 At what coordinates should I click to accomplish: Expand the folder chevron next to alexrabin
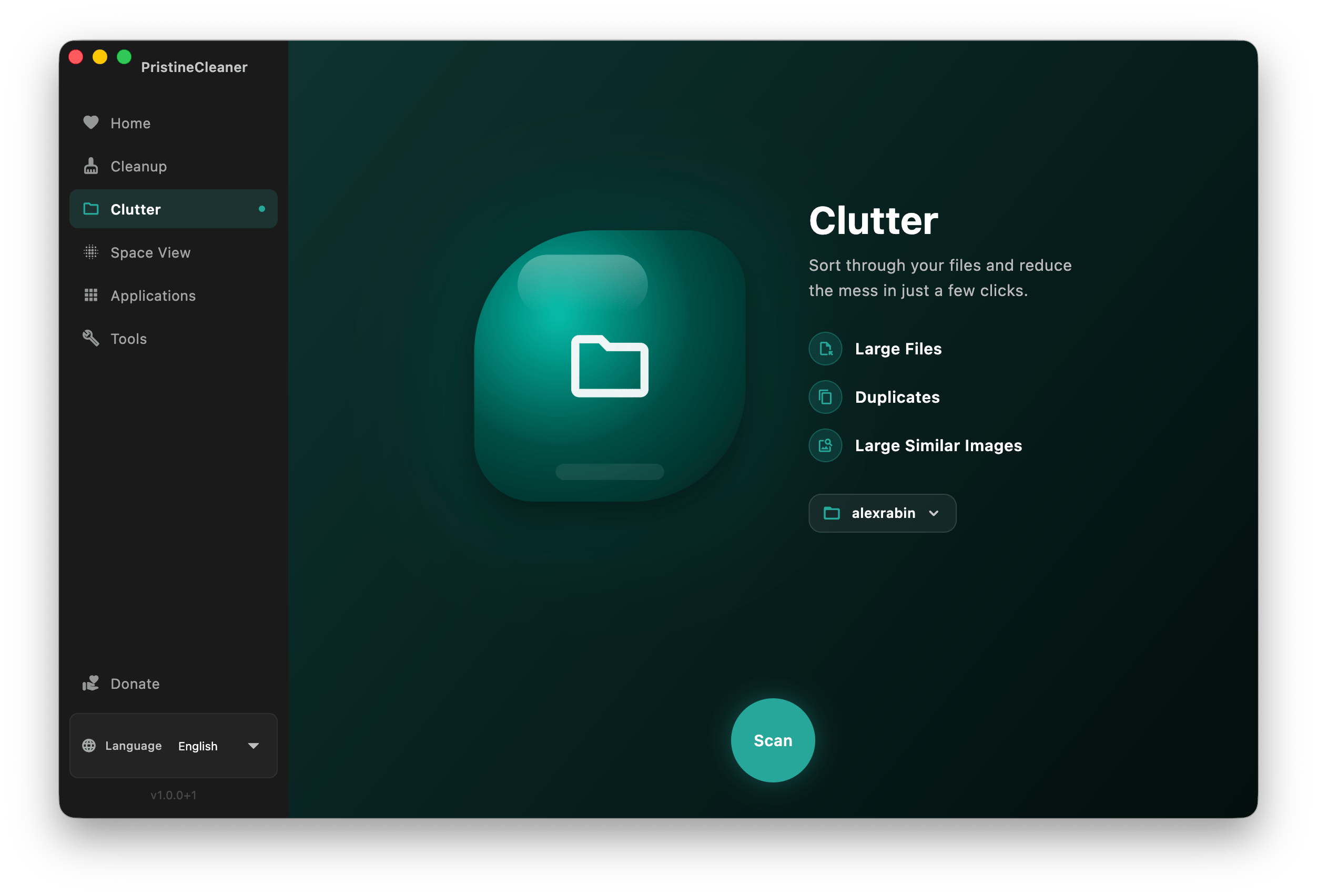pos(934,513)
